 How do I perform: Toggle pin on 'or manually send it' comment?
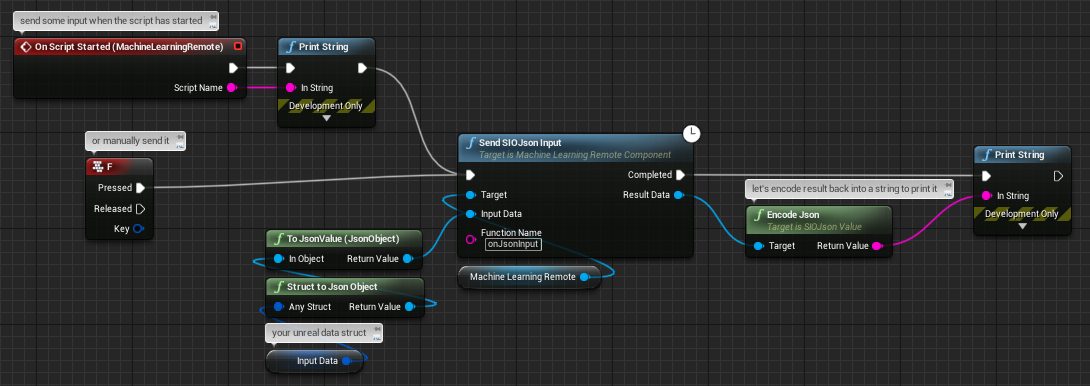[x=180, y=138]
